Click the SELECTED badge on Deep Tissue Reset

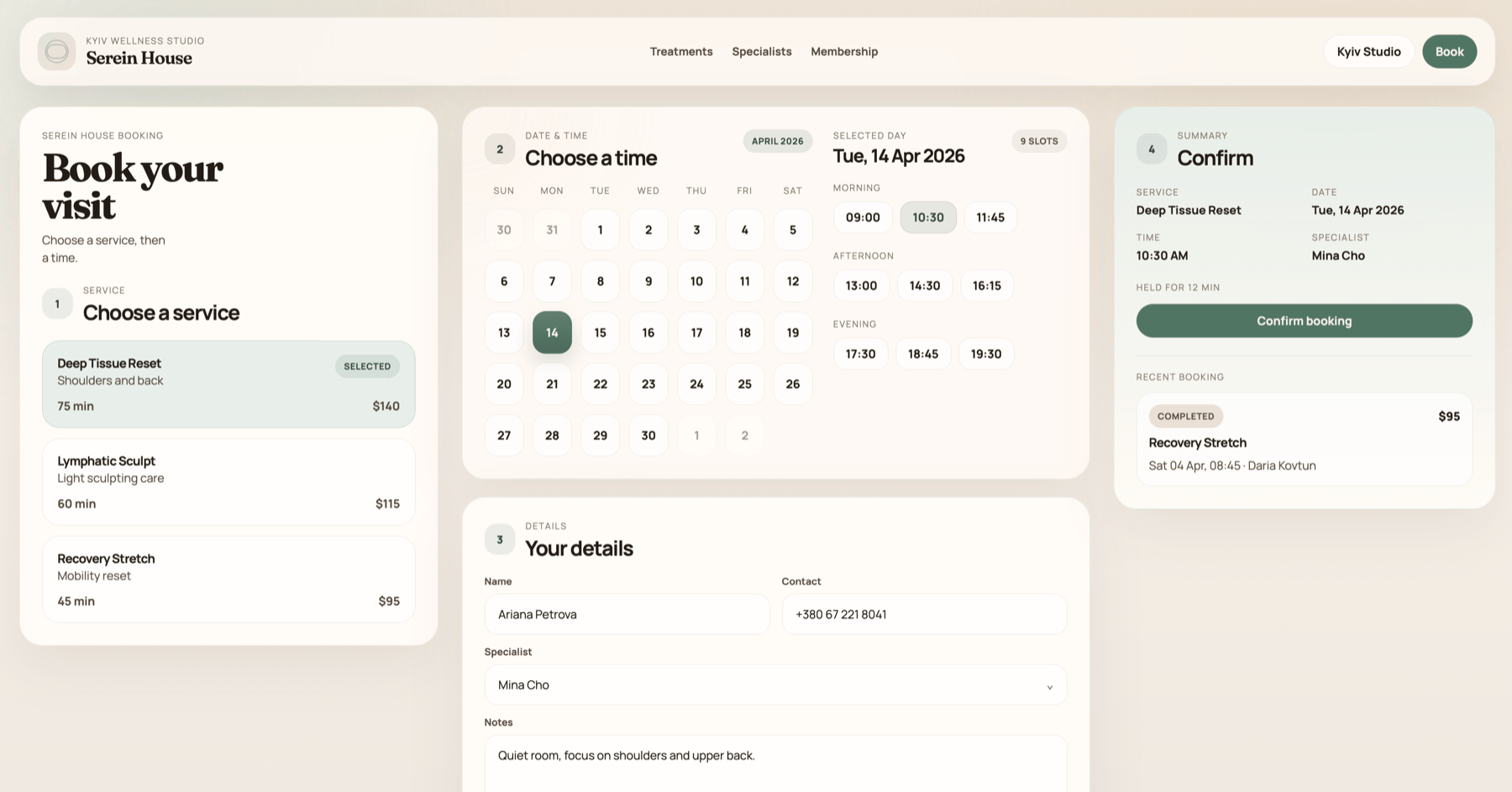[x=367, y=366]
